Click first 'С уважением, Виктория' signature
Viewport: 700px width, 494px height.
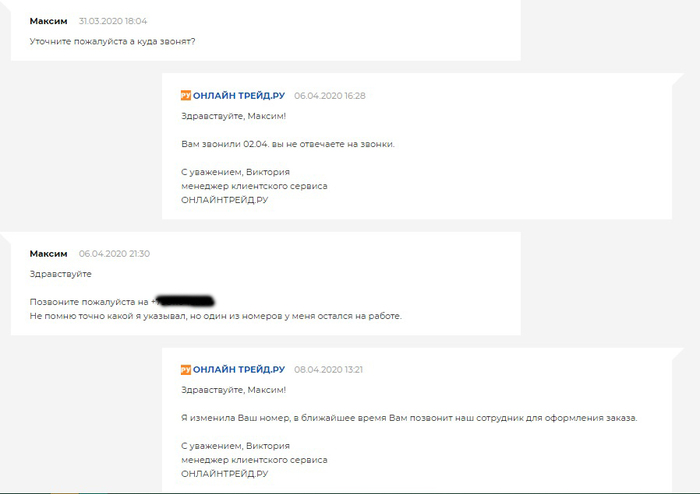[x=235, y=172]
